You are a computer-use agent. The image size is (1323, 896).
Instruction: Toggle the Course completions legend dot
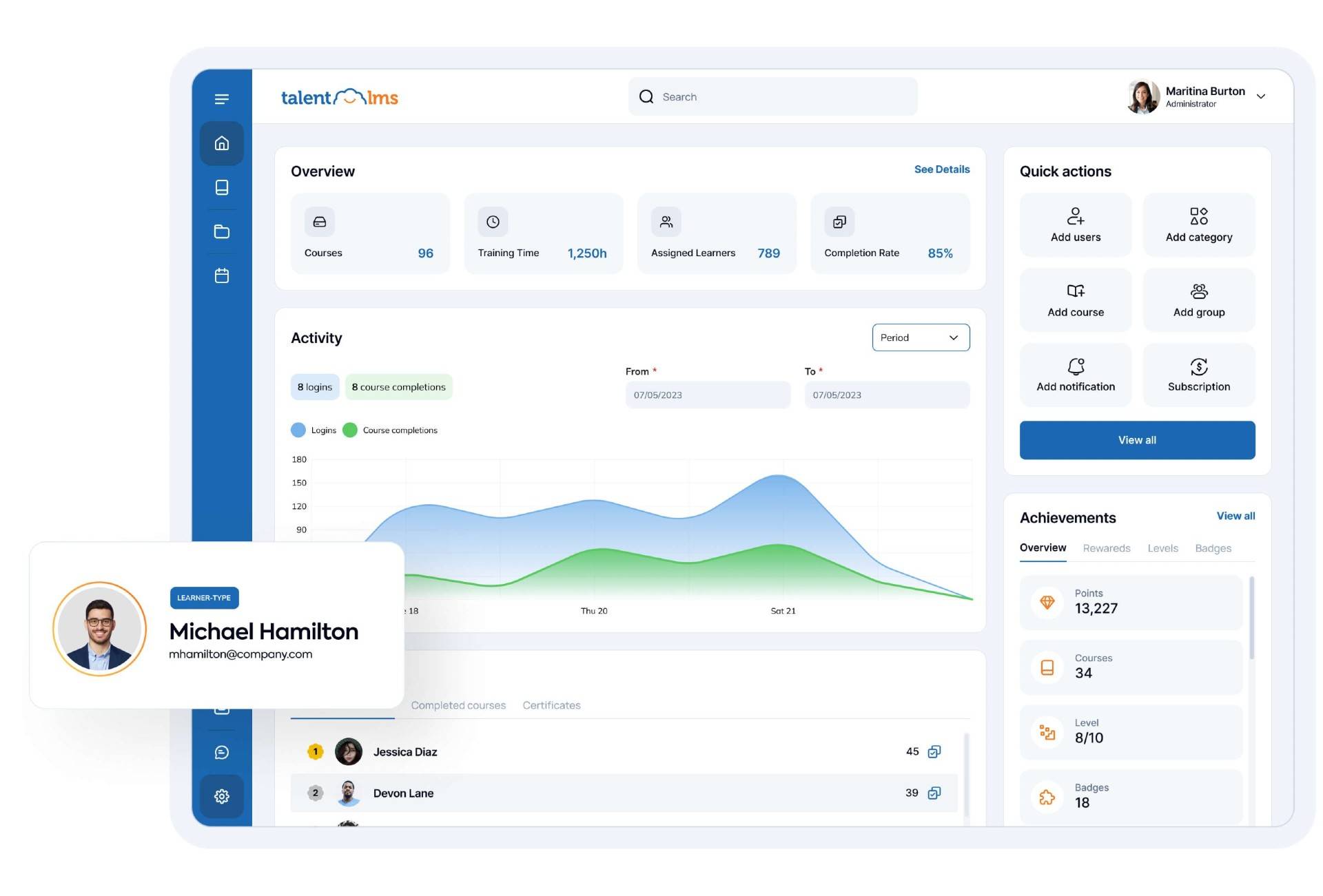click(x=350, y=430)
